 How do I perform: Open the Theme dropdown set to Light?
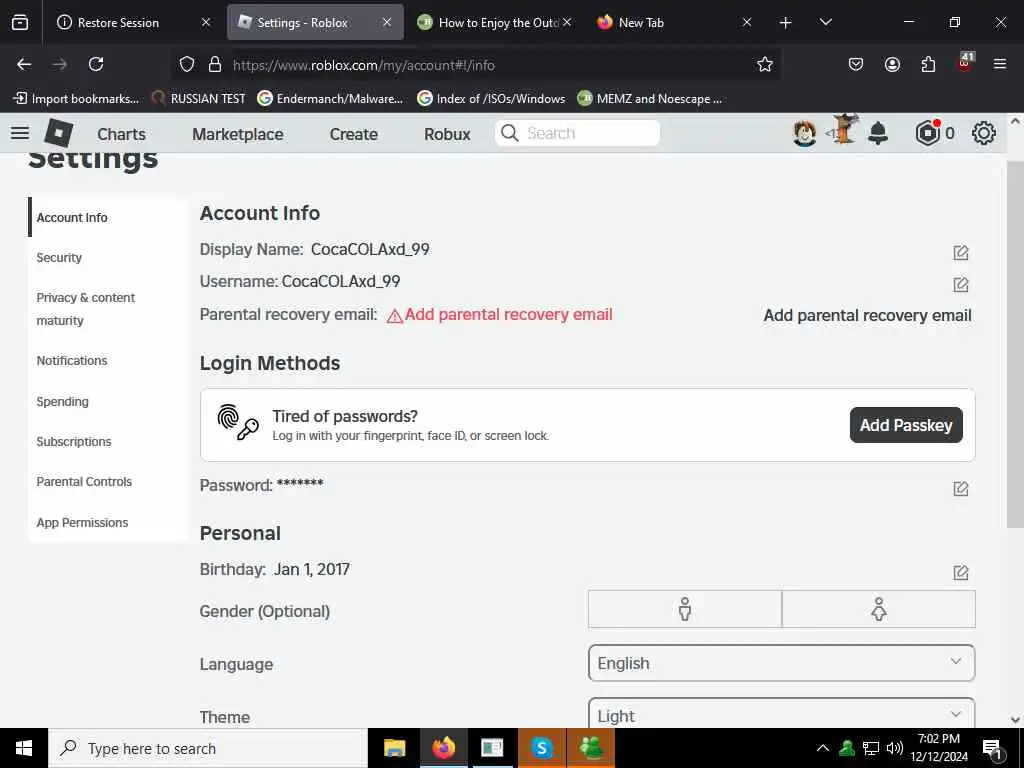782,713
